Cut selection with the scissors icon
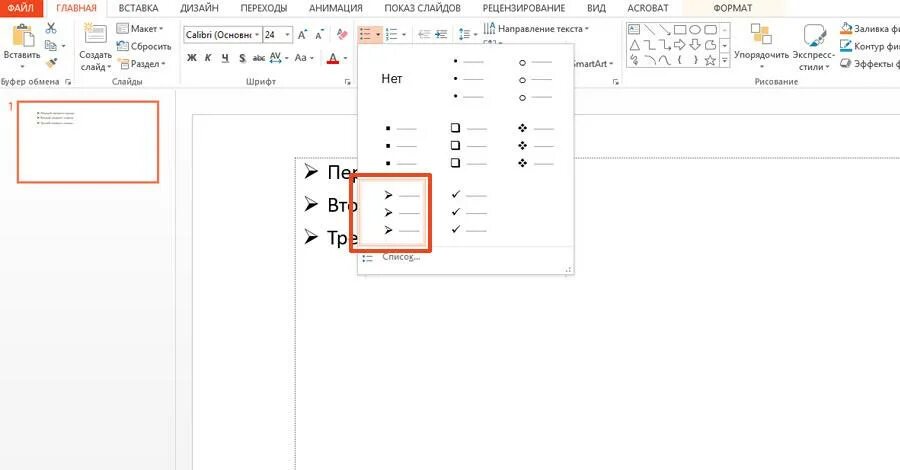This screenshot has width=900, height=470. click(x=51, y=28)
